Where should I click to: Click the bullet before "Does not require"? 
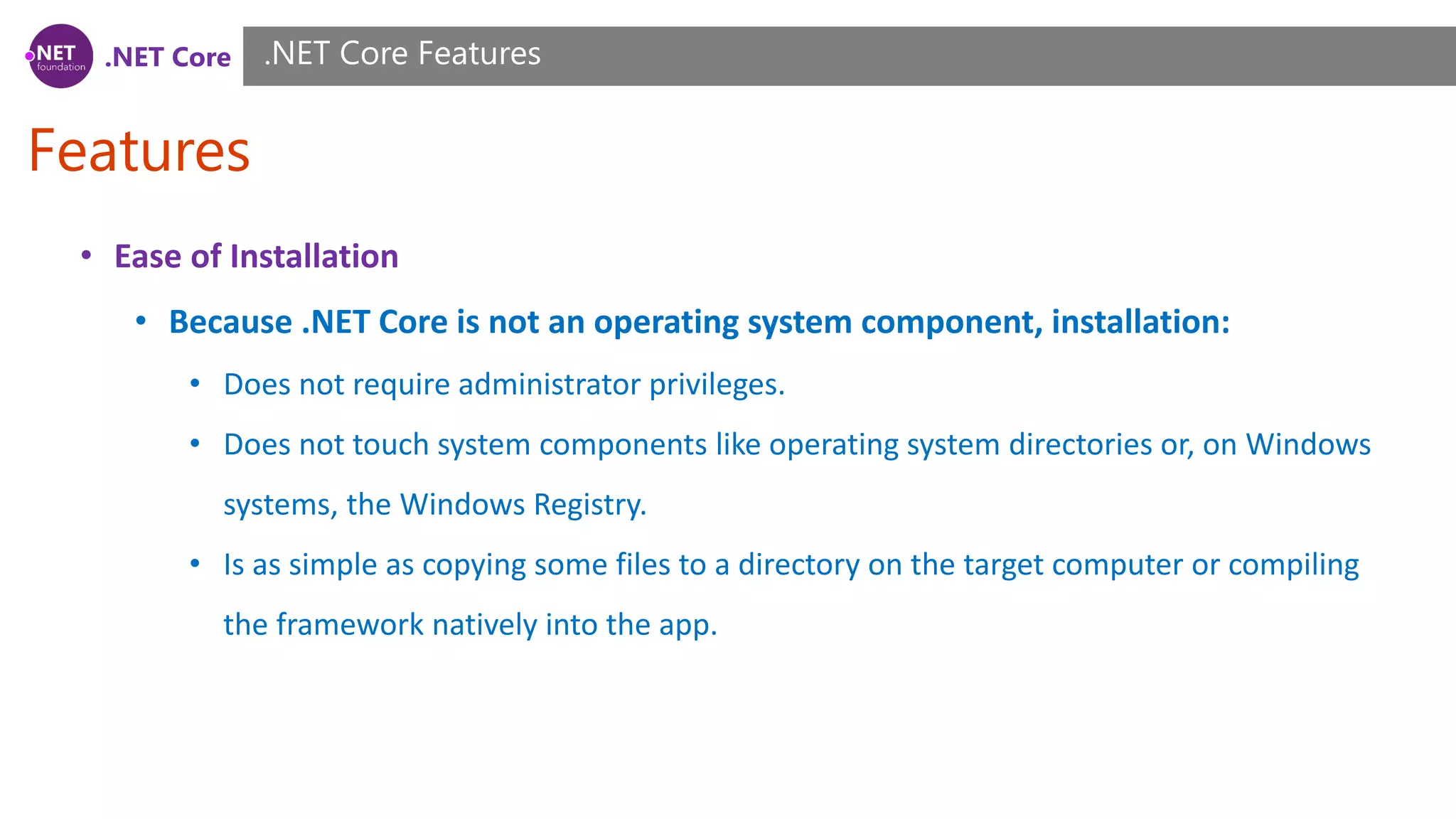click(x=196, y=384)
